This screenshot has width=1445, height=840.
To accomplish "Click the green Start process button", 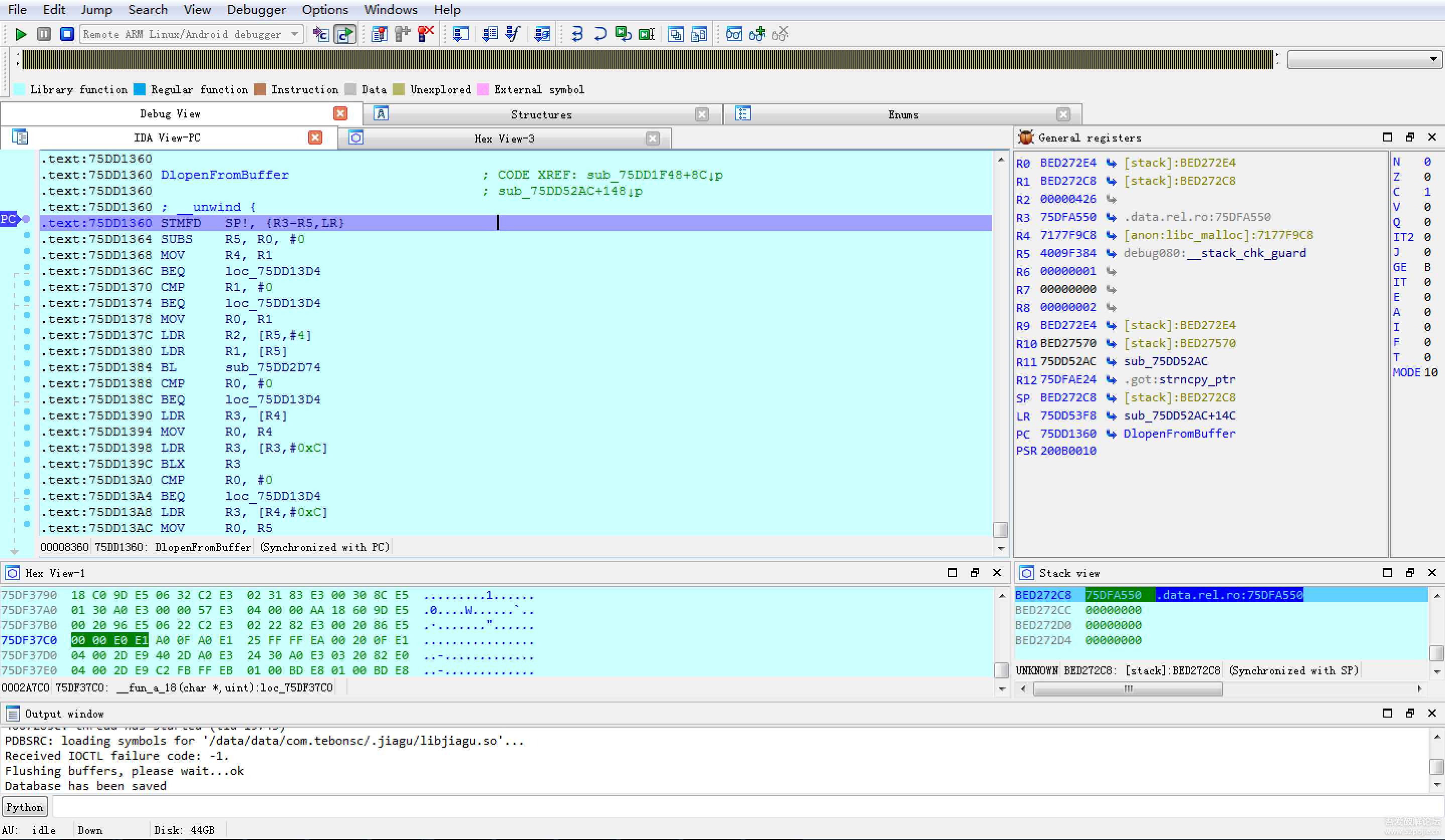I will 21,35.
